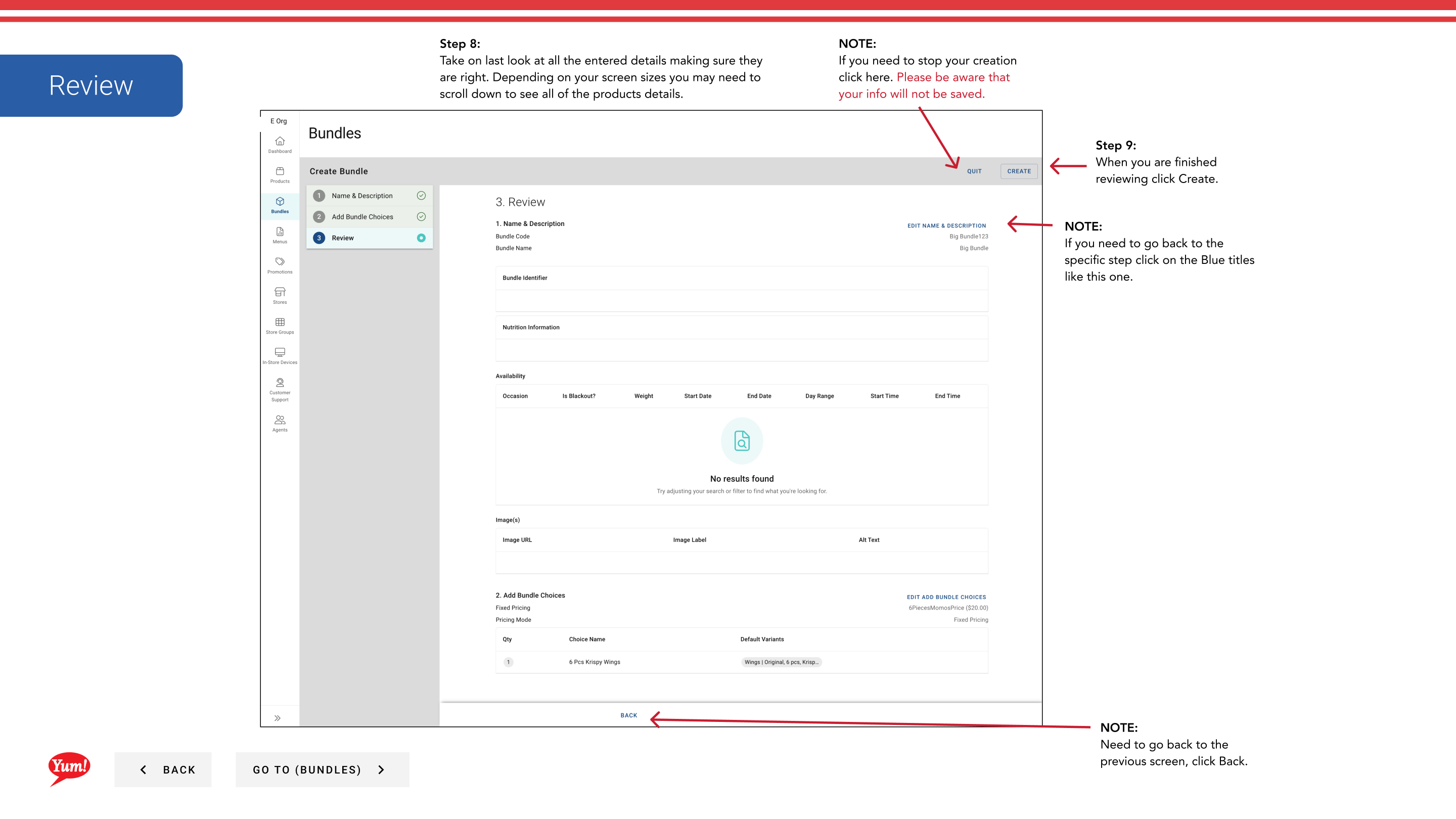The width and height of the screenshot is (1456, 819).
Task: Click the GO TO (BUNDLES) navigation button
Action: click(x=322, y=770)
